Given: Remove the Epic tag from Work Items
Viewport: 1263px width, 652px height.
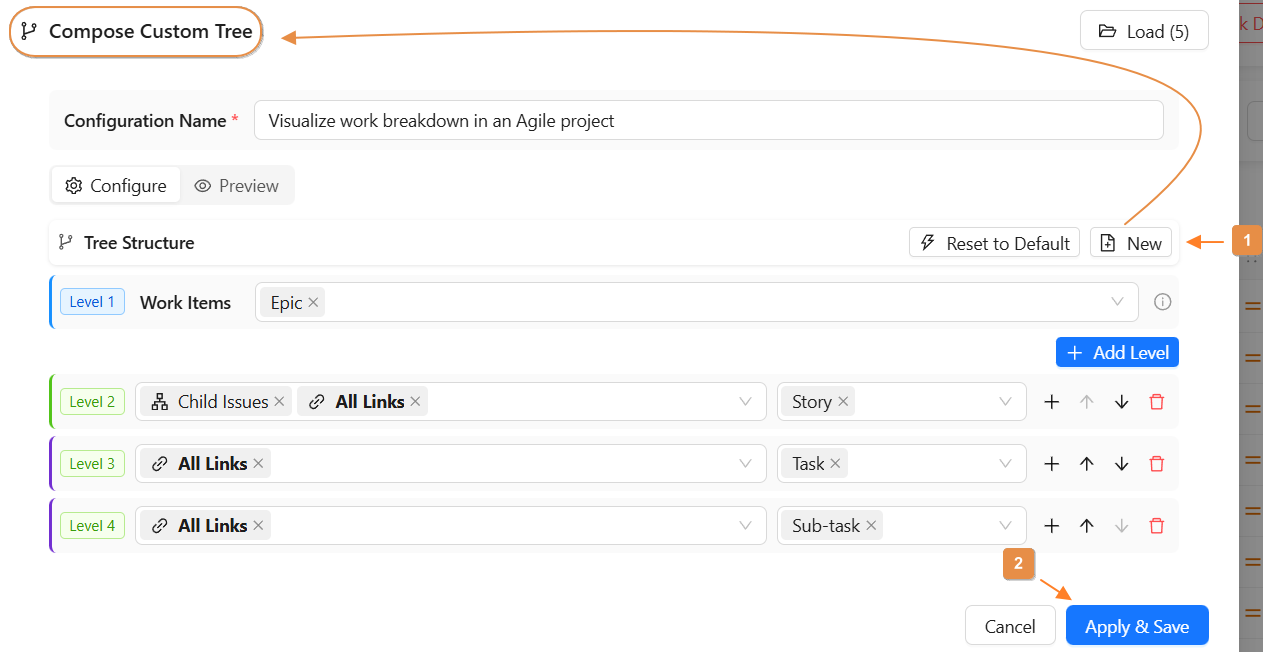Looking at the screenshot, I should point(313,303).
